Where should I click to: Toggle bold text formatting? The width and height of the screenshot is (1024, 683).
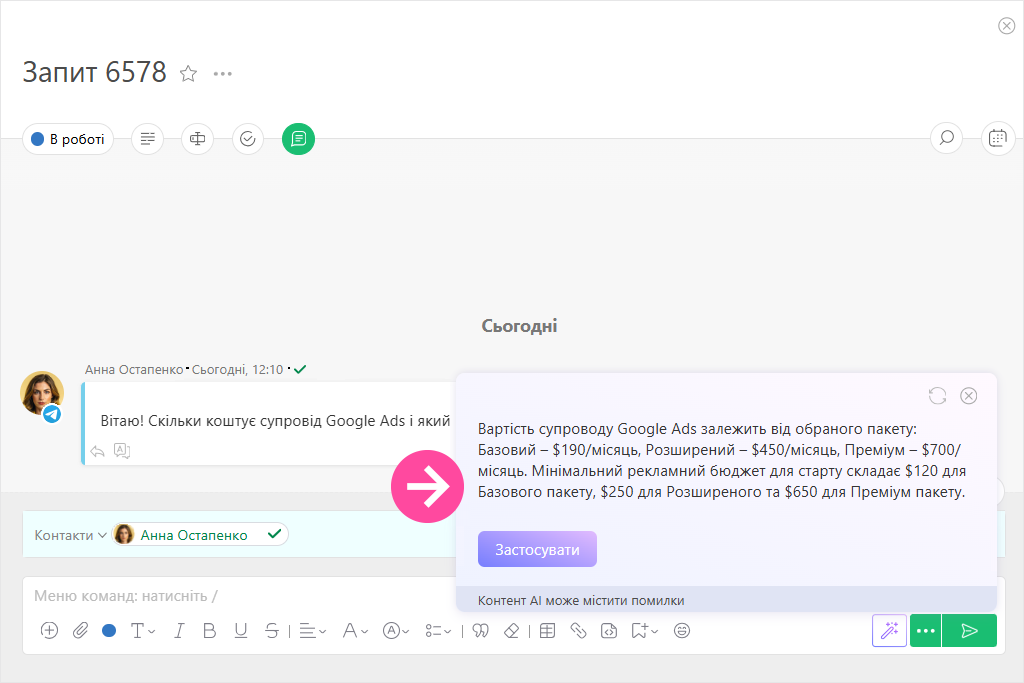209,631
